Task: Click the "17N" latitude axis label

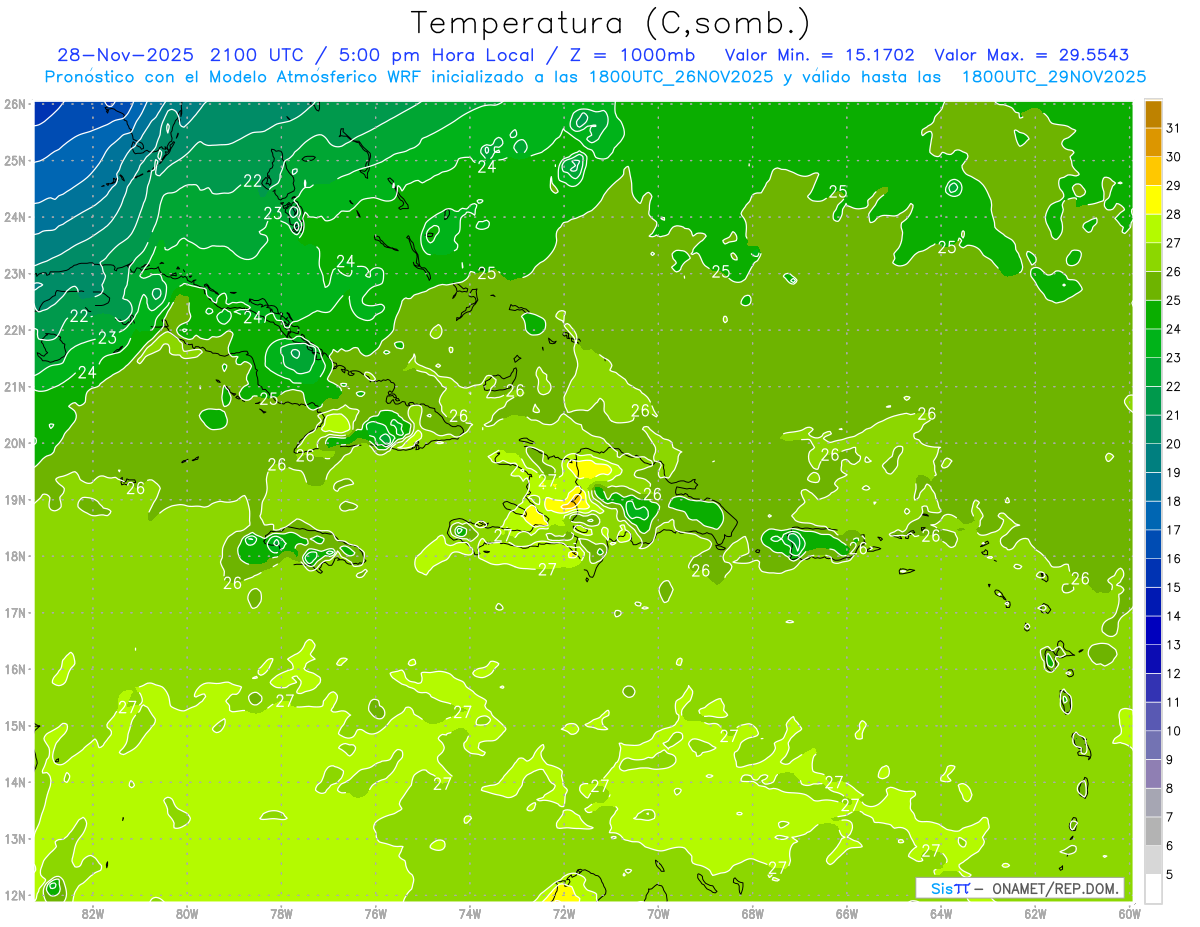Action: [x=14, y=613]
